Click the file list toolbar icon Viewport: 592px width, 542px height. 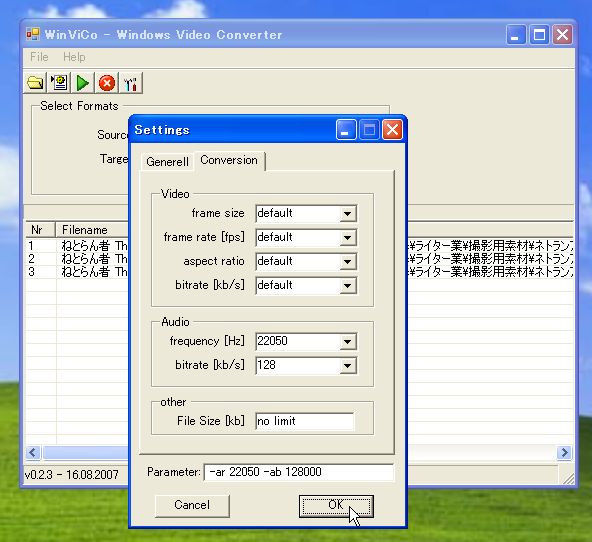pos(59,83)
